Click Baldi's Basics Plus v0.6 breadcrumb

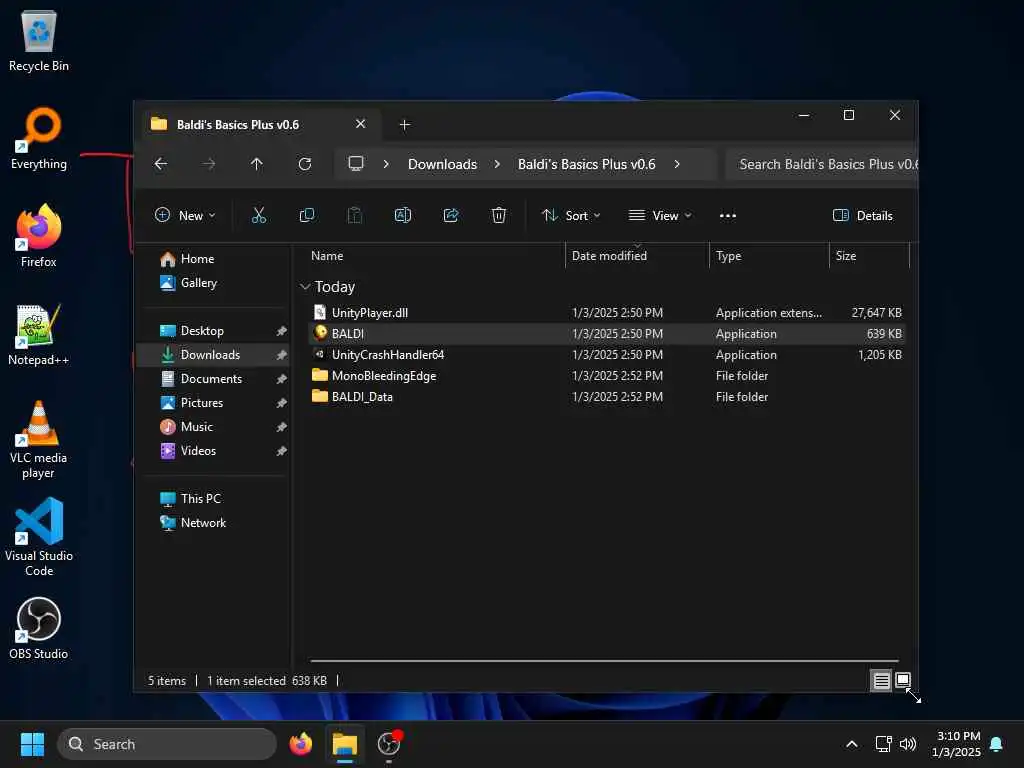click(586, 164)
